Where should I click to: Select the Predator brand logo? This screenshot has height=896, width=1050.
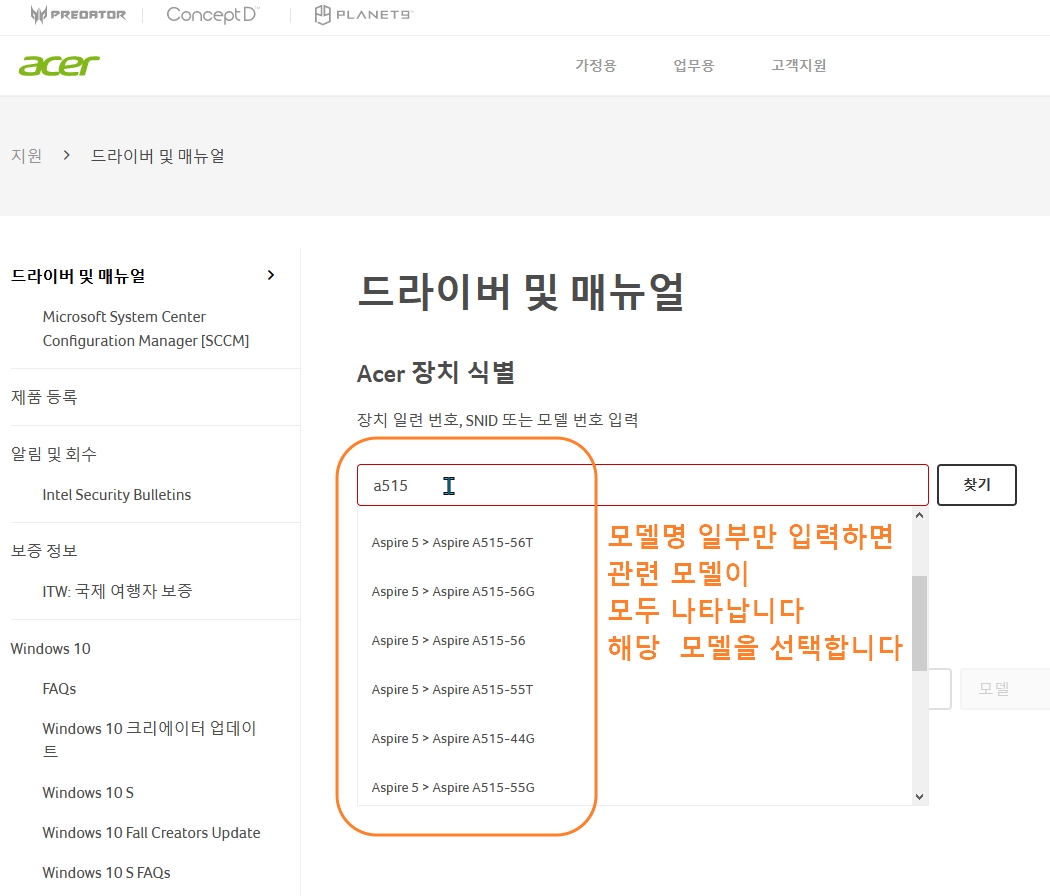[77, 15]
